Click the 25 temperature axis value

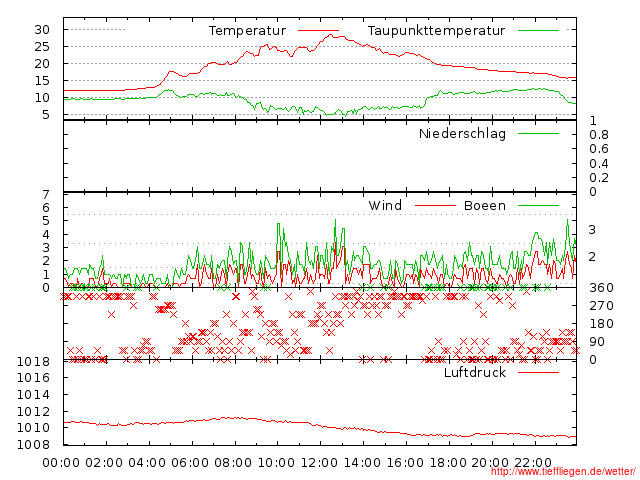point(42,47)
